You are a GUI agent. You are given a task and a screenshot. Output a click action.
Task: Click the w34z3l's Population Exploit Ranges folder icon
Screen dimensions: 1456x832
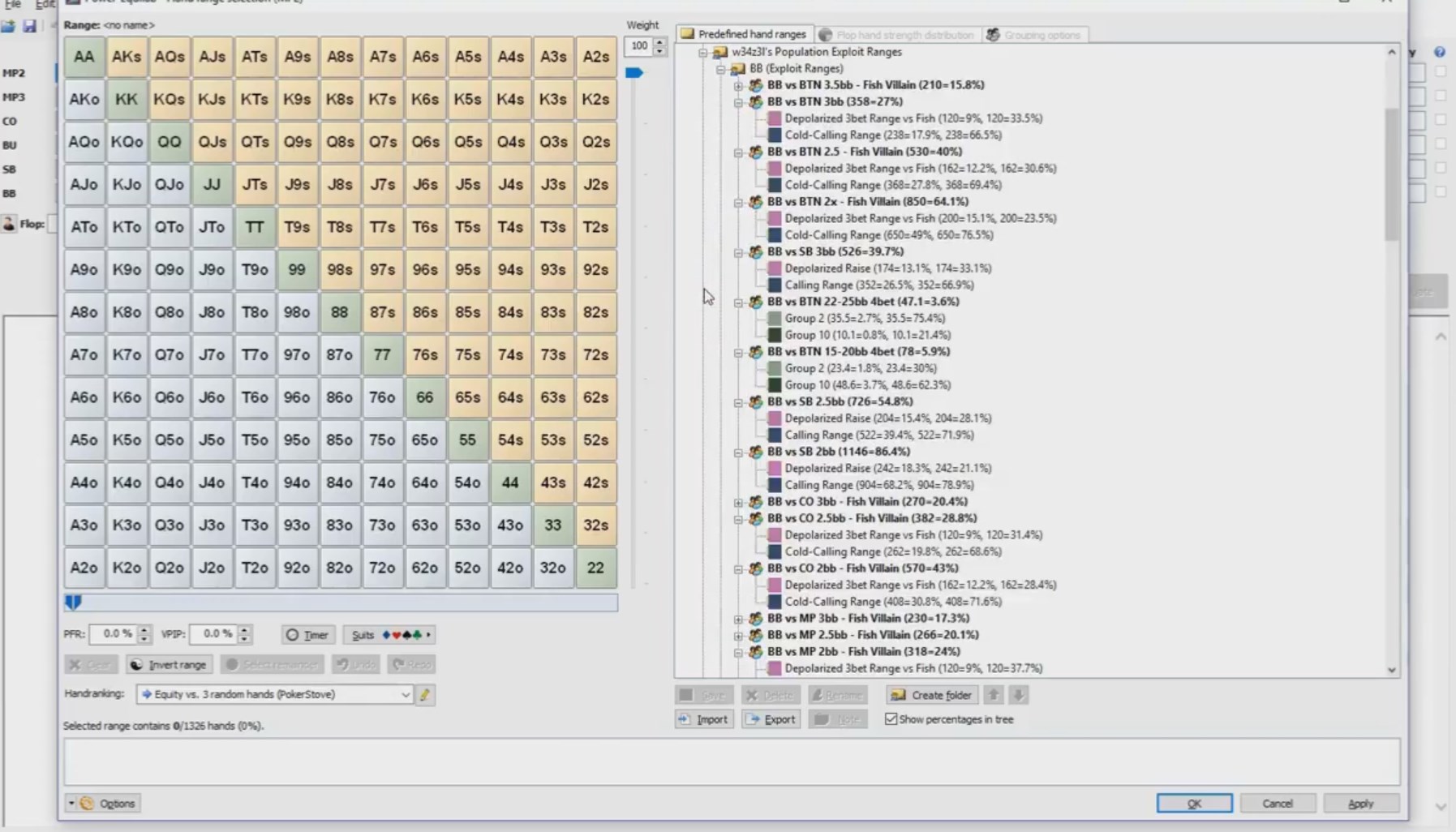[720, 52]
